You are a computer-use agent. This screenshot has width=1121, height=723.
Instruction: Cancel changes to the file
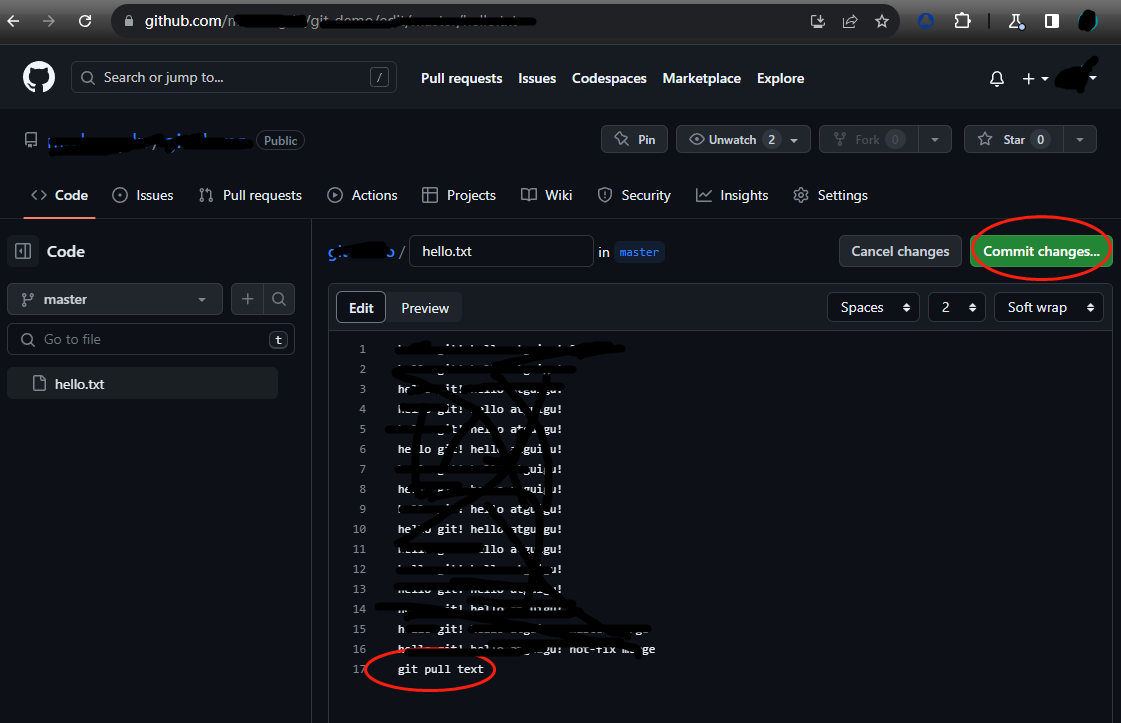coord(900,251)
